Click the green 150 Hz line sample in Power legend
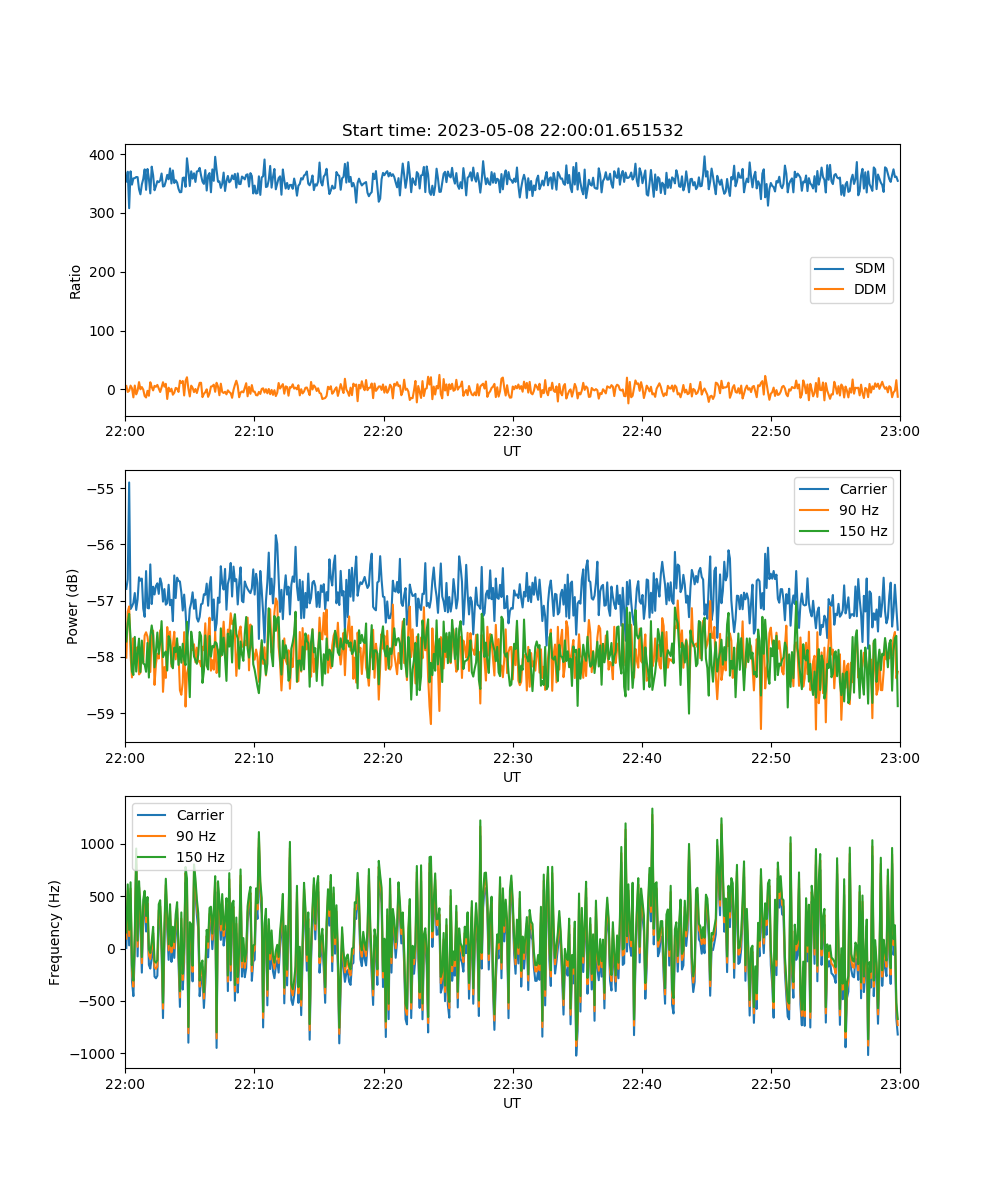 tap(815, 532)
